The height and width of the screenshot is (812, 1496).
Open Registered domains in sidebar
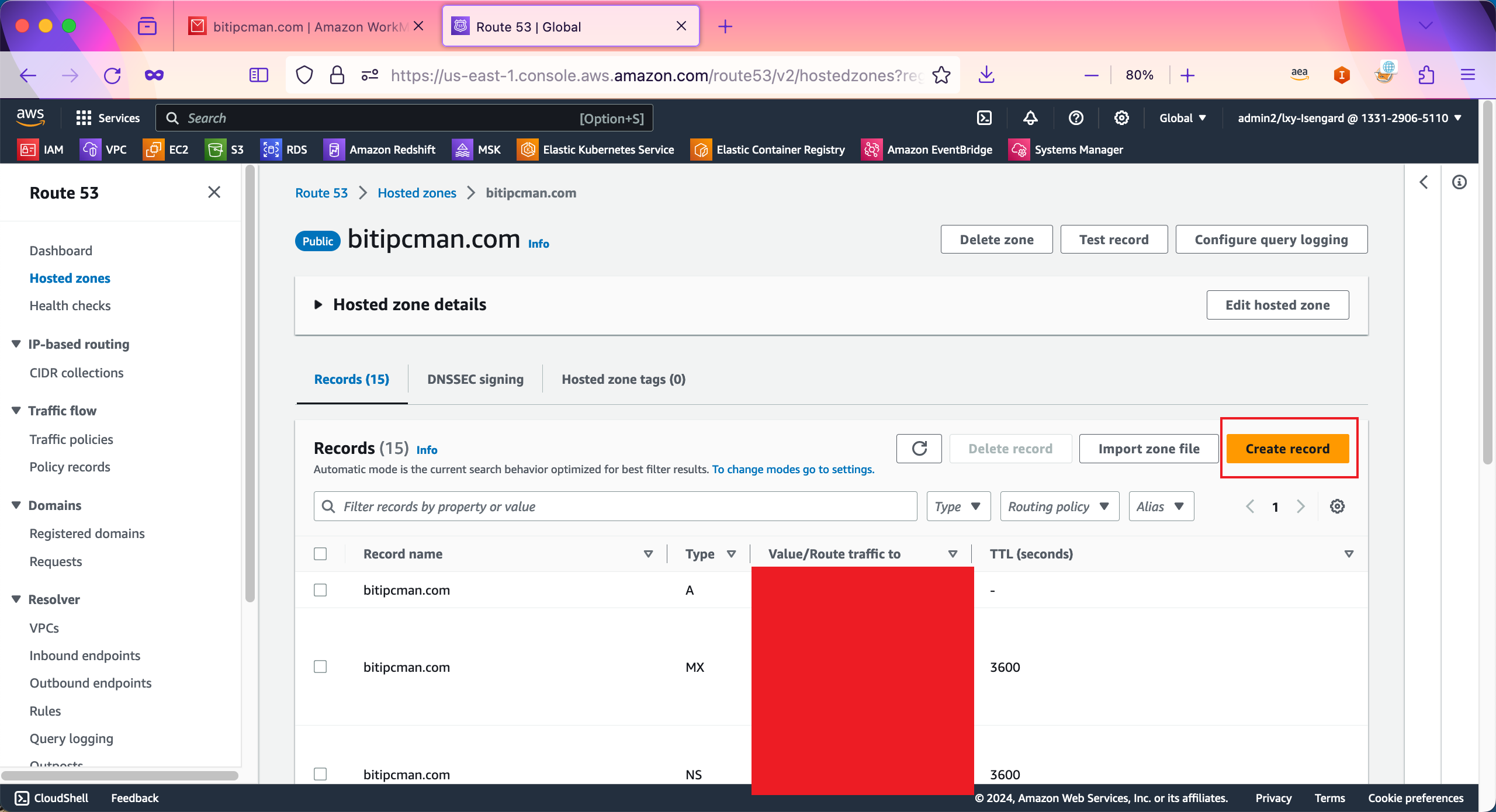(87, 533)
